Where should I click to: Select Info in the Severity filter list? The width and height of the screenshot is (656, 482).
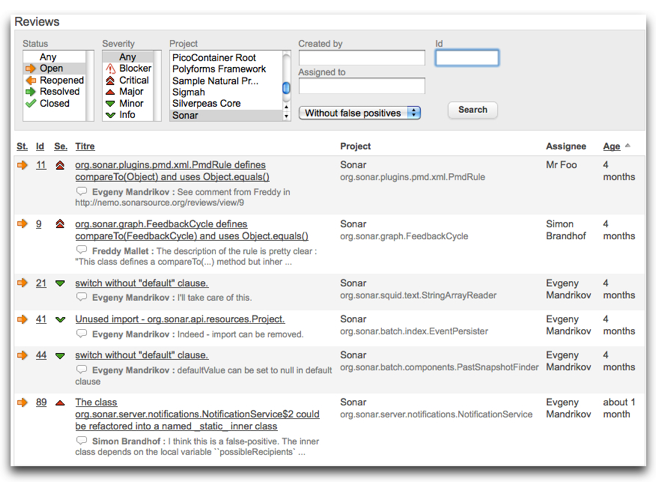[x=127, y=115]
